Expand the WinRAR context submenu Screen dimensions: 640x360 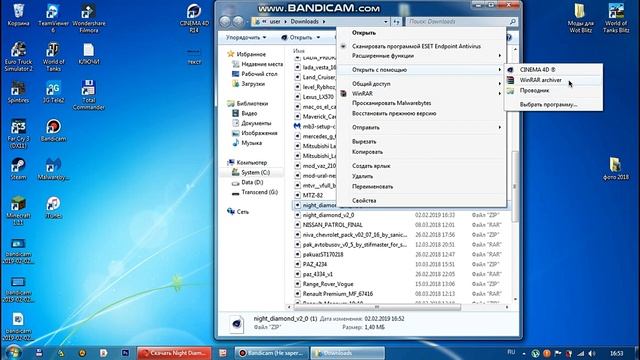[x=421, y=93]
